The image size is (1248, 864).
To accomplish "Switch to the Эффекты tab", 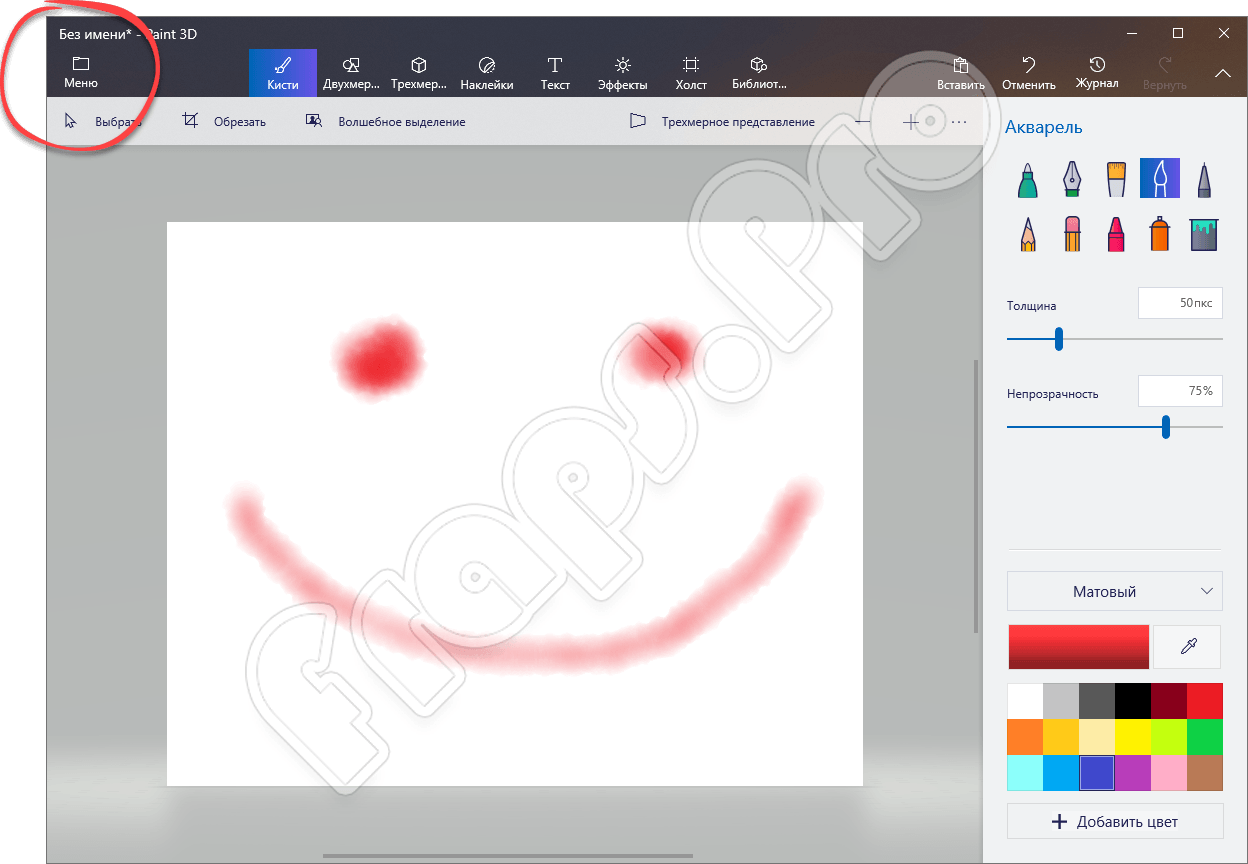I will pyautogui.click(x=622, y=73).
